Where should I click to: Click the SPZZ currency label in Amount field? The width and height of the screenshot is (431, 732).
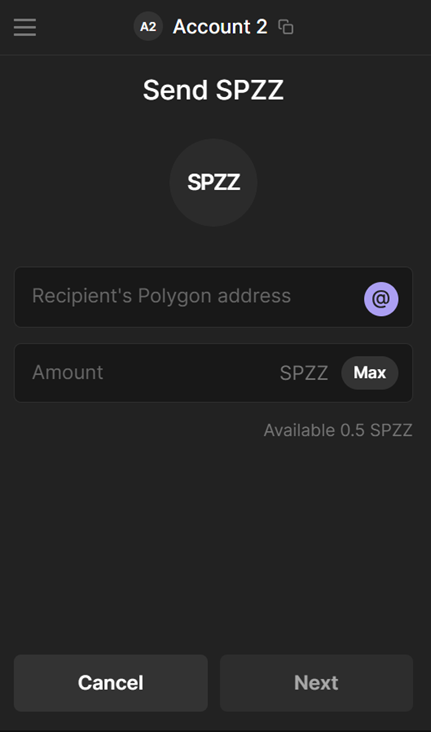pyautogui.click(x=304, y=373)
